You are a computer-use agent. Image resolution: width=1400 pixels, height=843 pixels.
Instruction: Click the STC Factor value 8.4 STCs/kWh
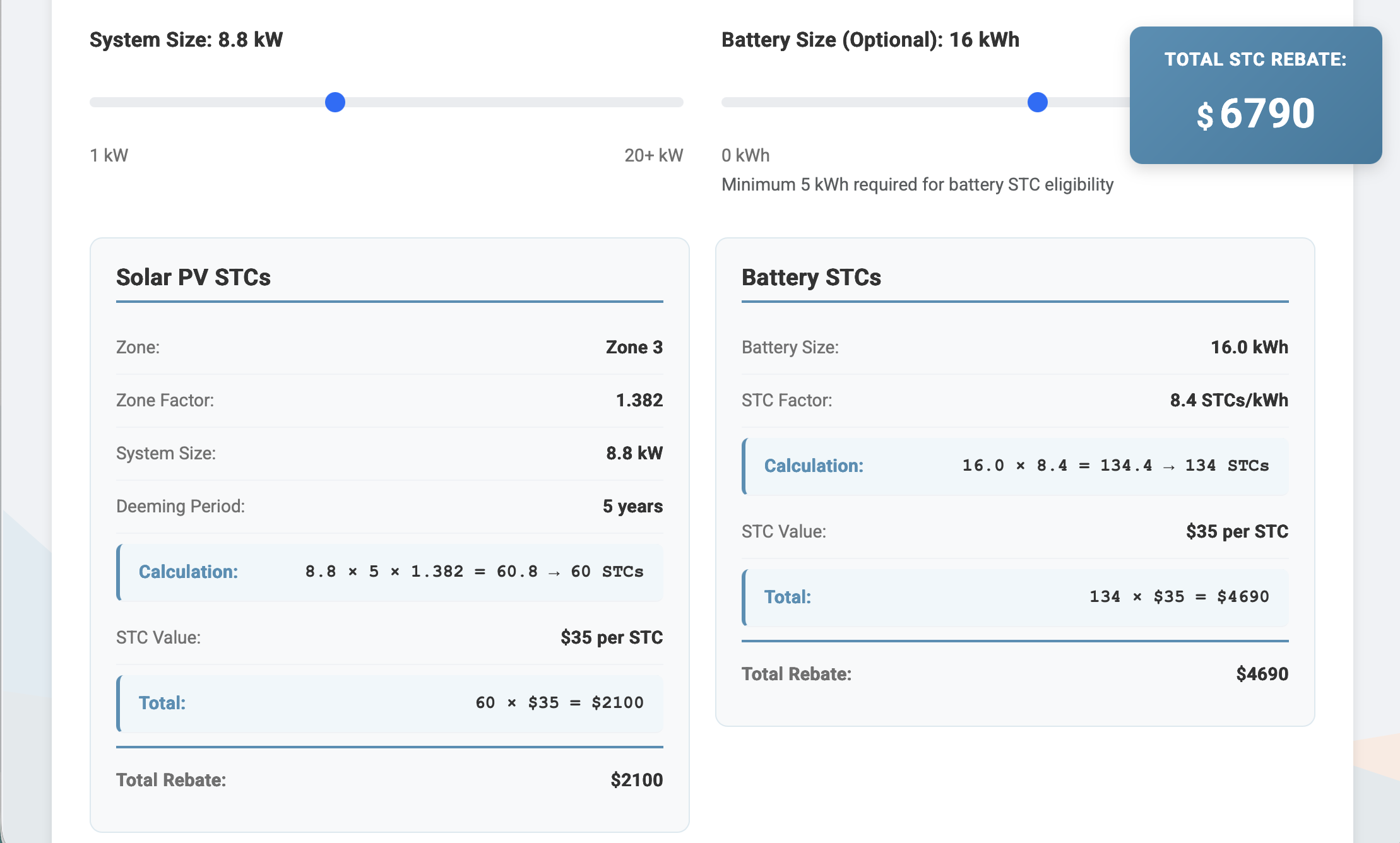click(1230, 400)
